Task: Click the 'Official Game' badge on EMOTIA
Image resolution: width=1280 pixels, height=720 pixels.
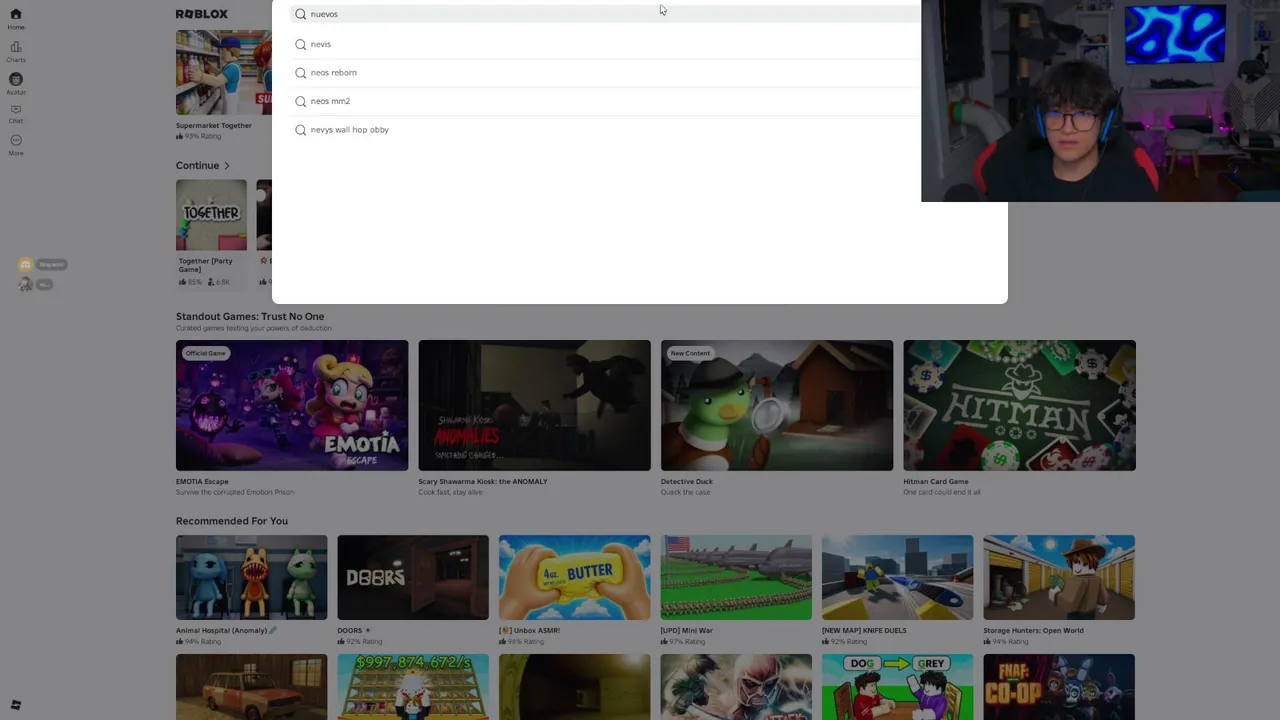Action: [205, 353]
